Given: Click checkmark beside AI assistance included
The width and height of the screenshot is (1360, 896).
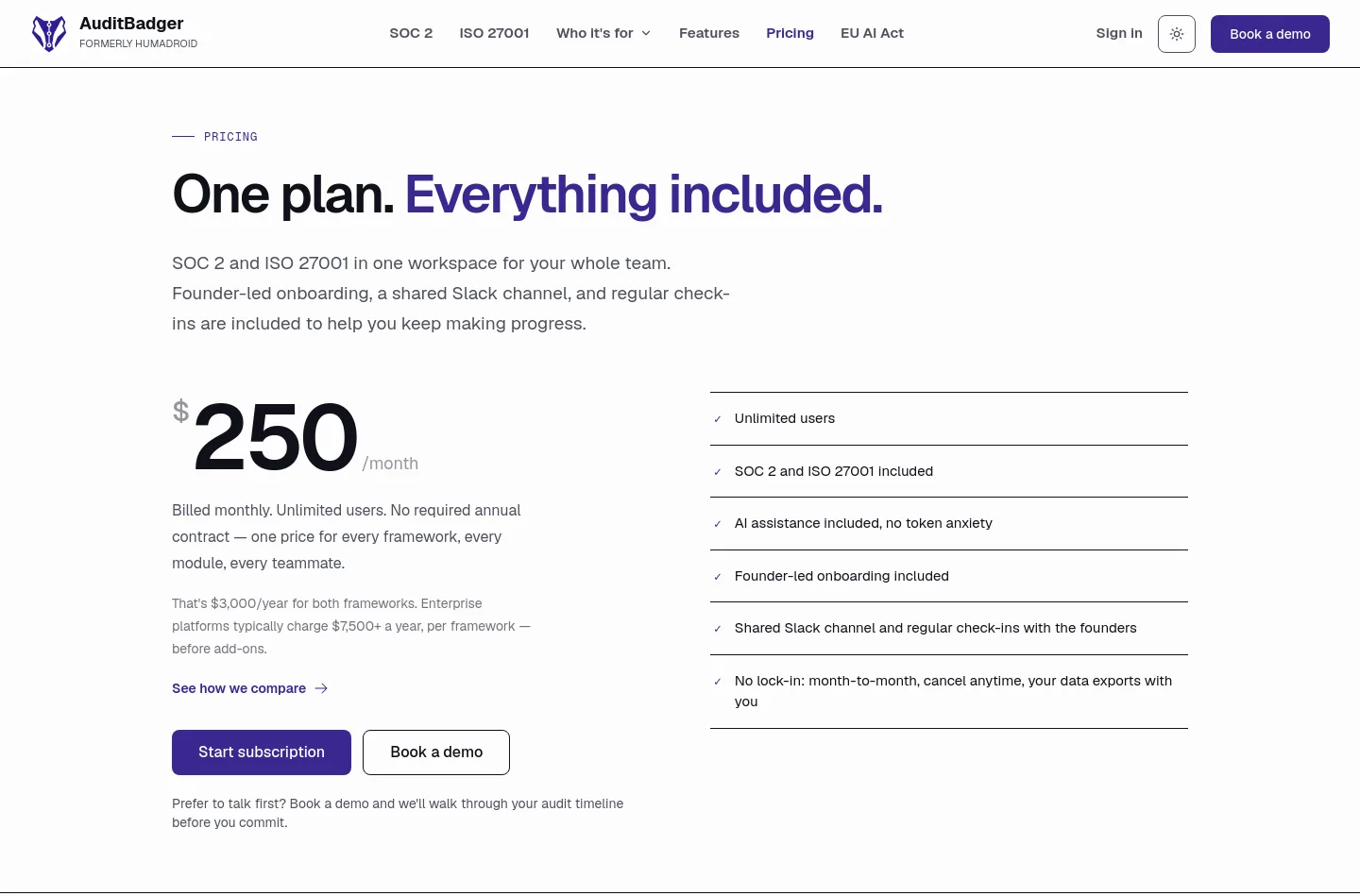Looking at the screenshot, I should (718, 524).
